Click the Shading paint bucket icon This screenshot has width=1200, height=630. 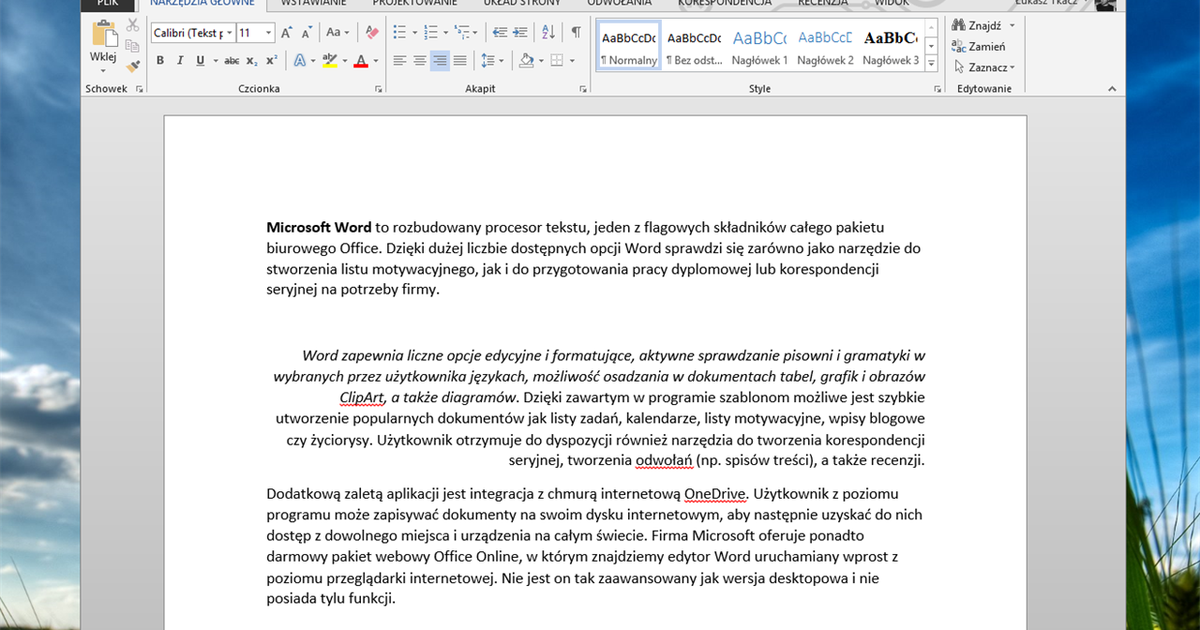coord(527,60)
